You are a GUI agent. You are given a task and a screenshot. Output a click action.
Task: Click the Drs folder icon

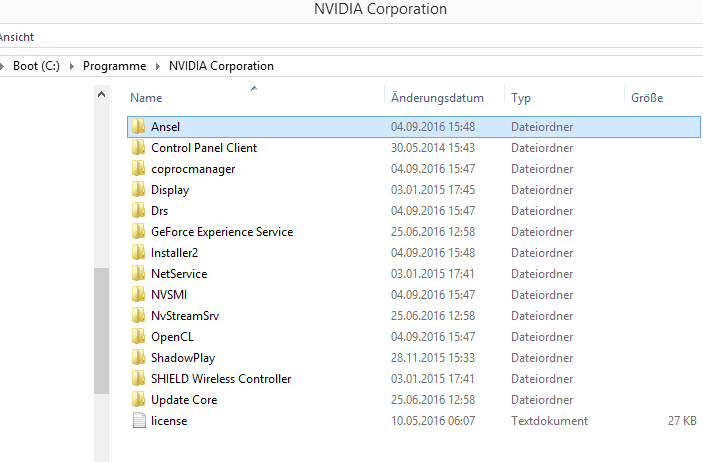click(139, 210)
